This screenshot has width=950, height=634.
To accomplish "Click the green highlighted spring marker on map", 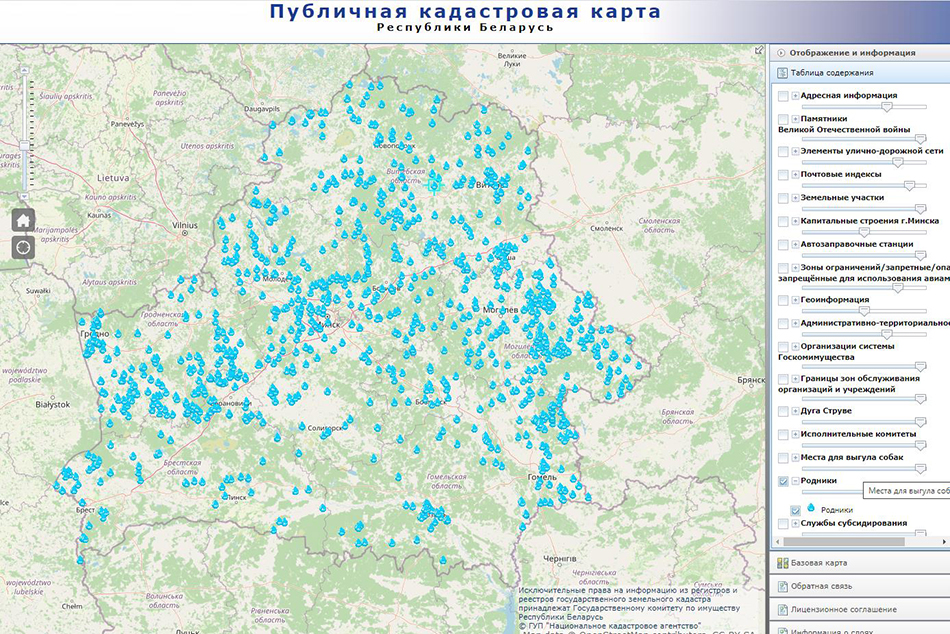I will tap(434, 184).
